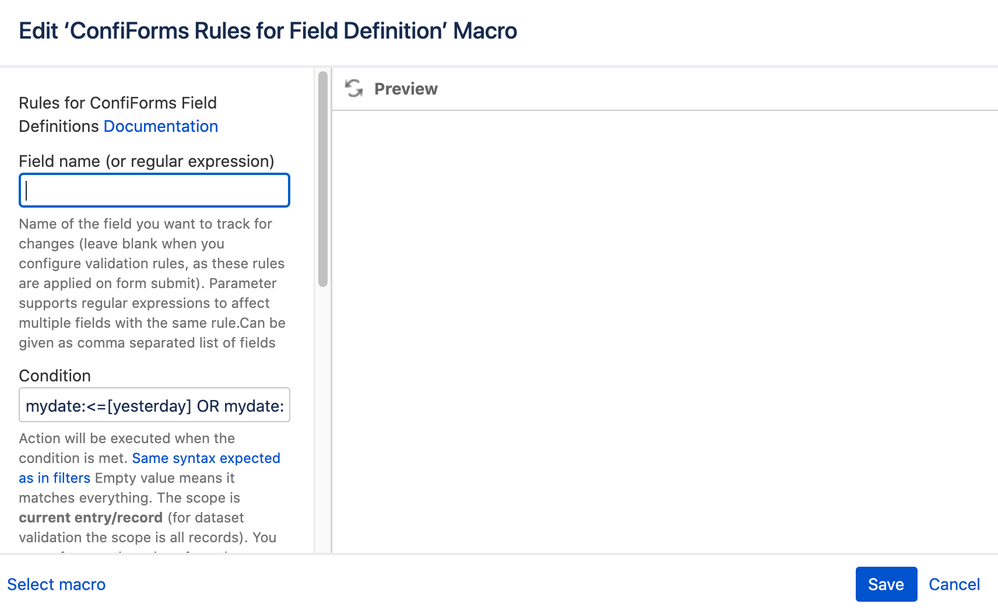Click into the Condition text field

[x=154, y=406]
